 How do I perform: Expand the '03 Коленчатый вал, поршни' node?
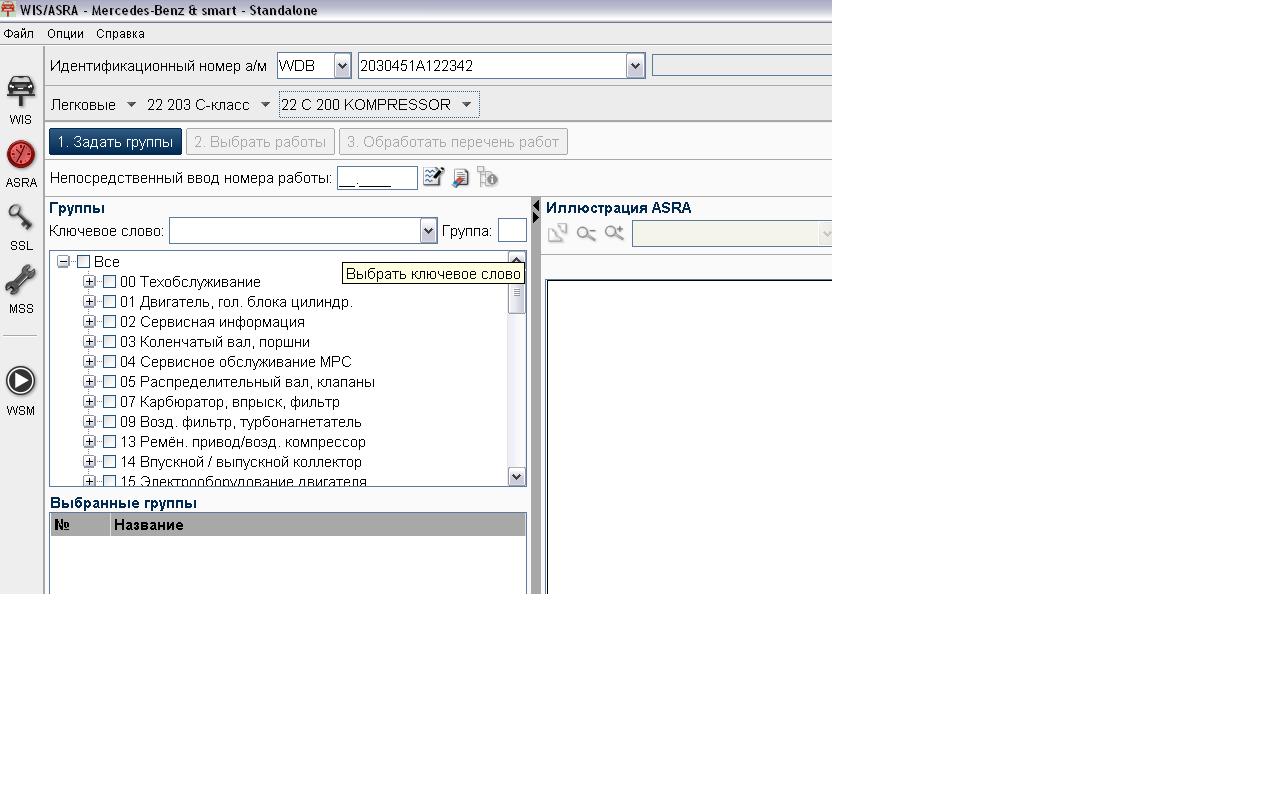(x=89, y=342)
